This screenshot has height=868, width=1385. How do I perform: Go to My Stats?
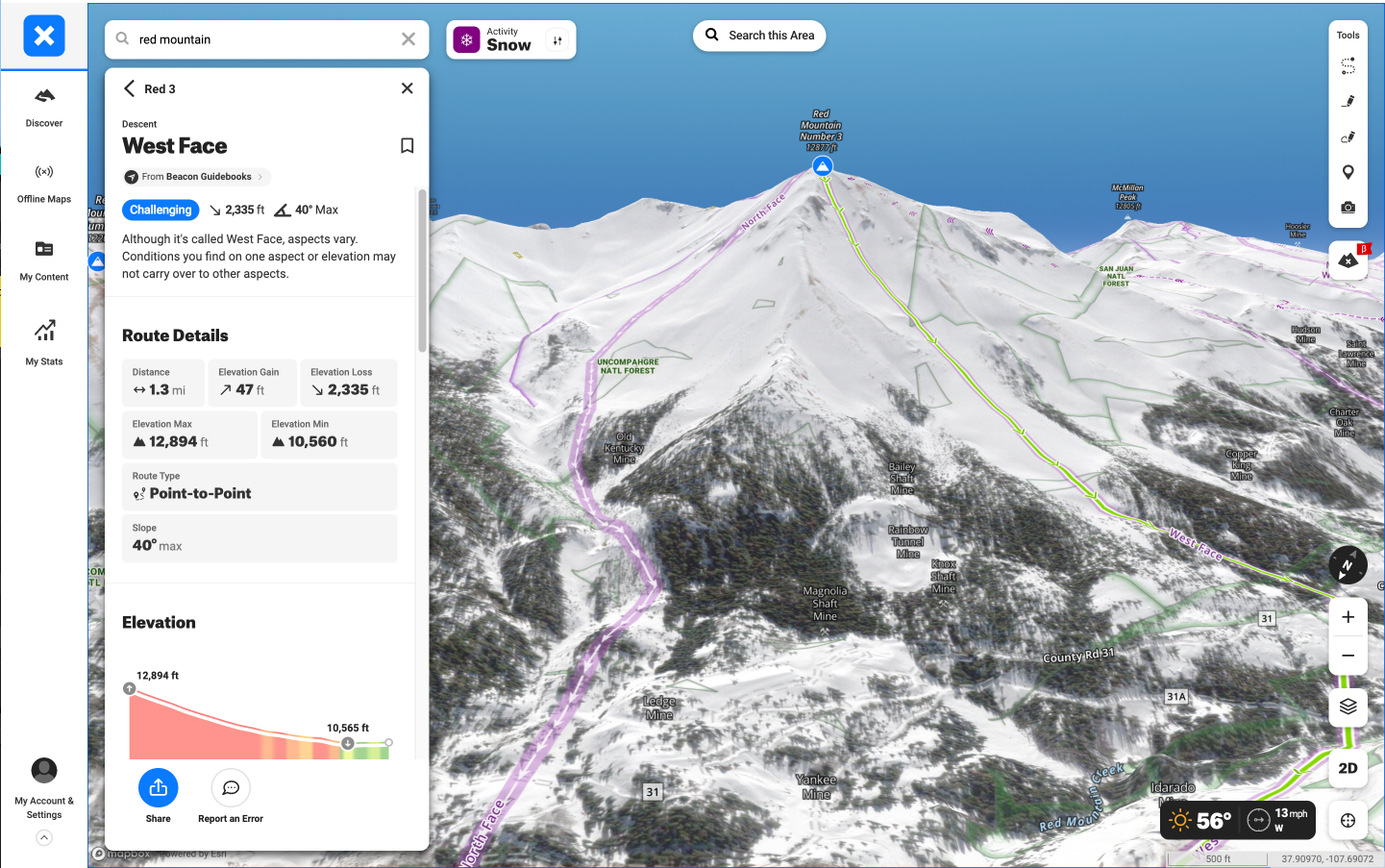[44, 341]
